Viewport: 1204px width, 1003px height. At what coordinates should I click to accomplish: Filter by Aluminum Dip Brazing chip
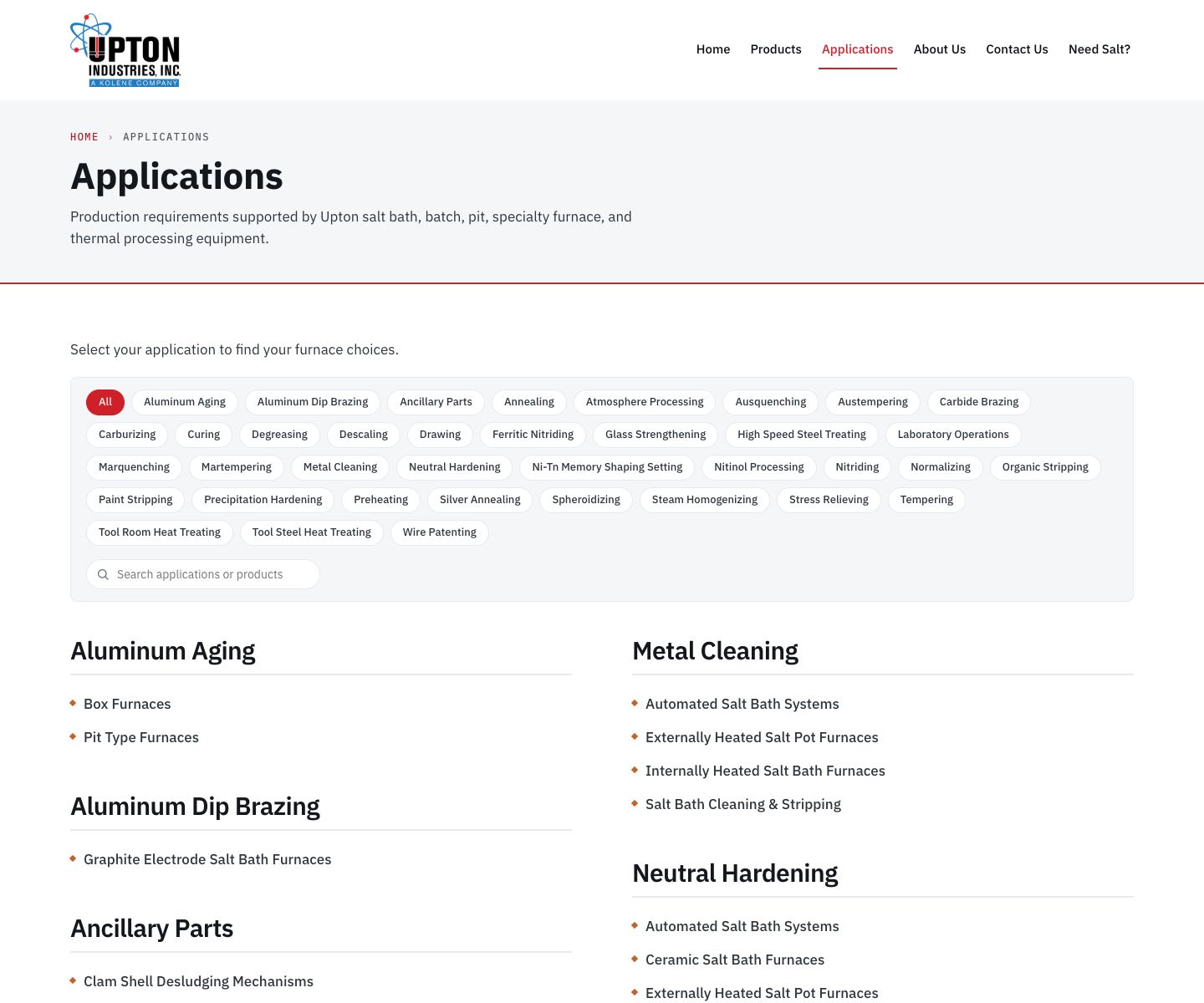click(x=313, y=402)
